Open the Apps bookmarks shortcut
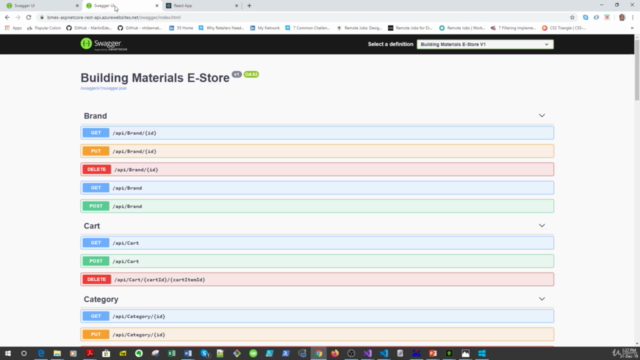Image resolution: width=640 pixels, height=360 pixels. click(13, 28)
